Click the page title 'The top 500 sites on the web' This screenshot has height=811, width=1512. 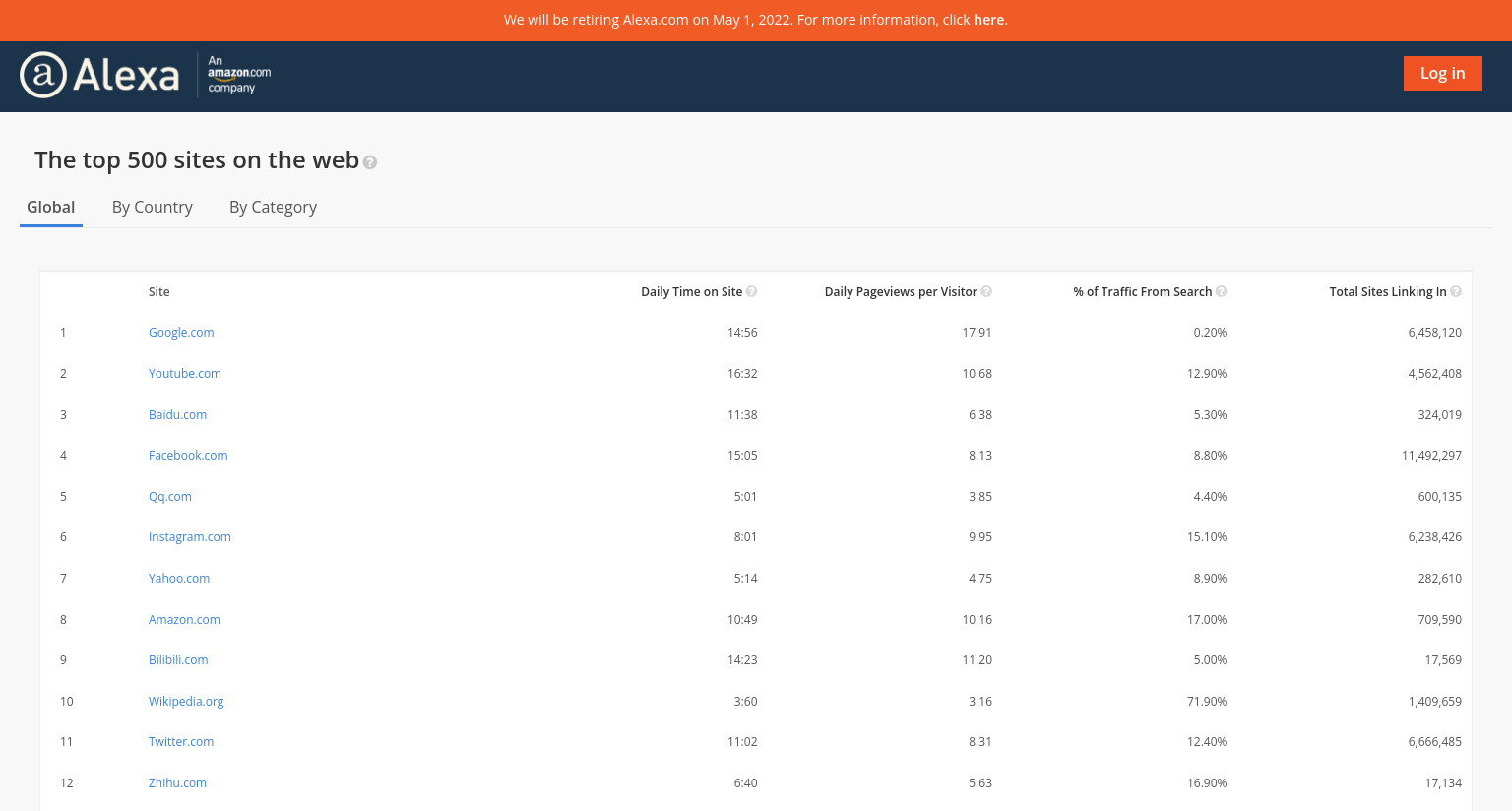coord(197,160)
